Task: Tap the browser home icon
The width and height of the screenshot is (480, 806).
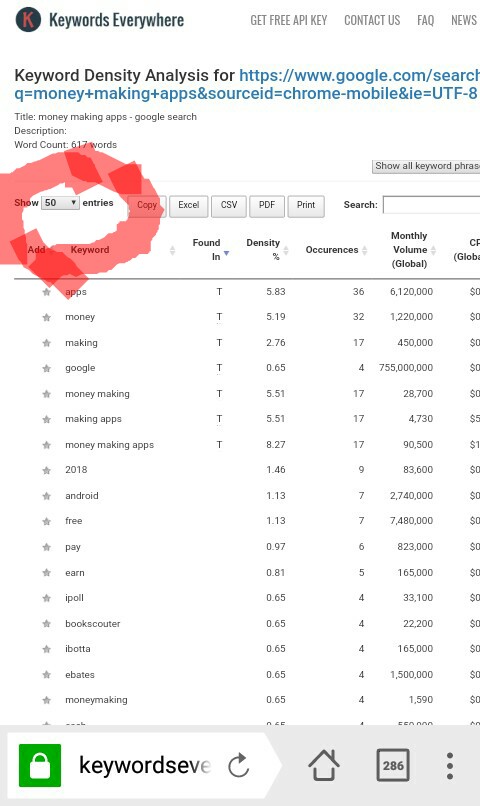Action: (324, 765)
